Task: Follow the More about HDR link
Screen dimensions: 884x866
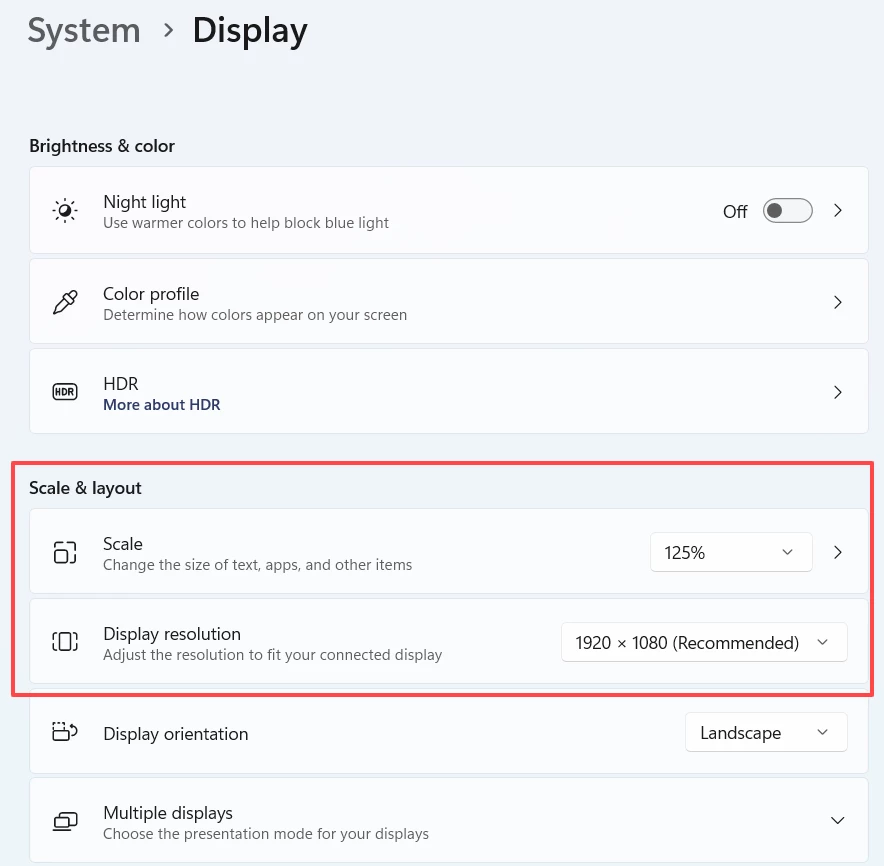Action: pyautogui.click(x=162, y=405)
